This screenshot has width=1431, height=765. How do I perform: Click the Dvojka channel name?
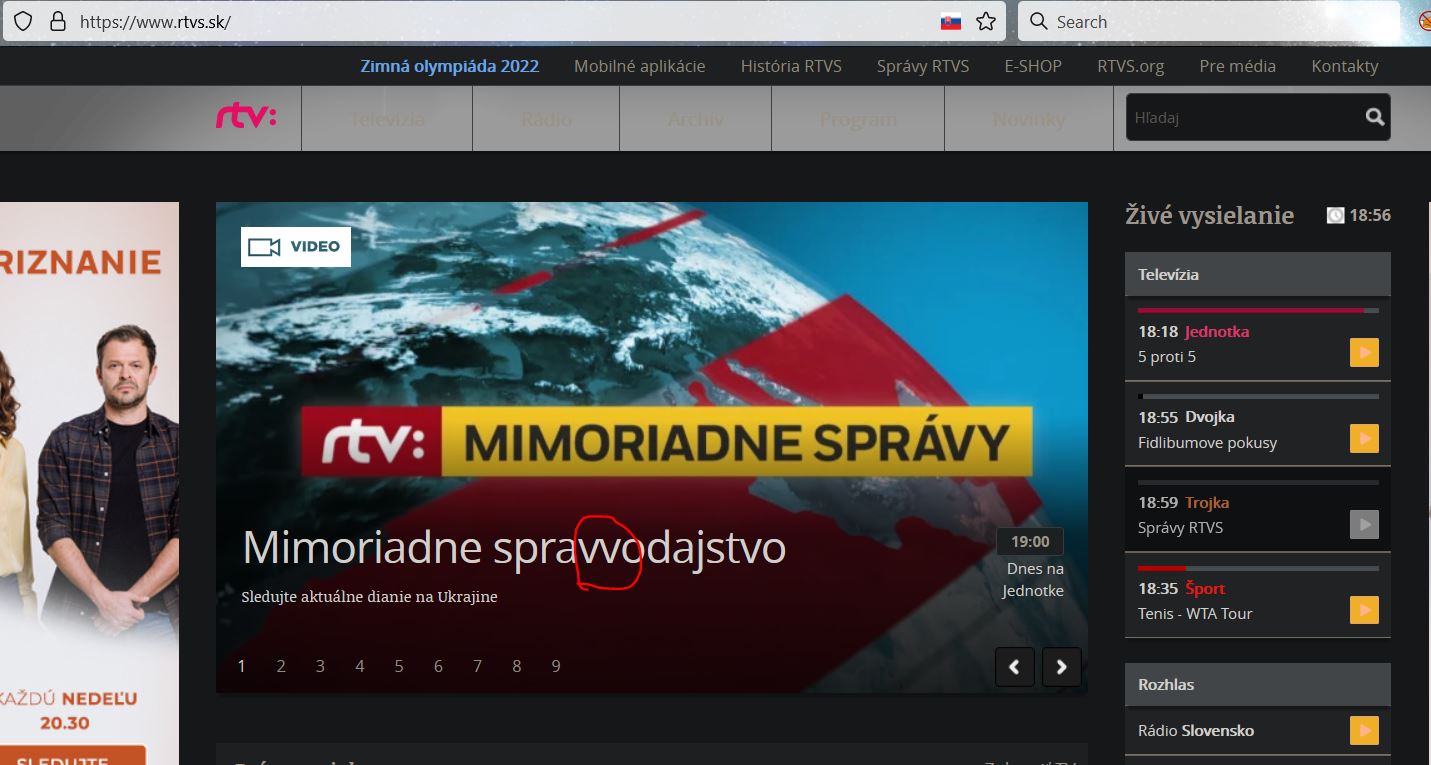pyautogui.click(x=1210, y=417)
